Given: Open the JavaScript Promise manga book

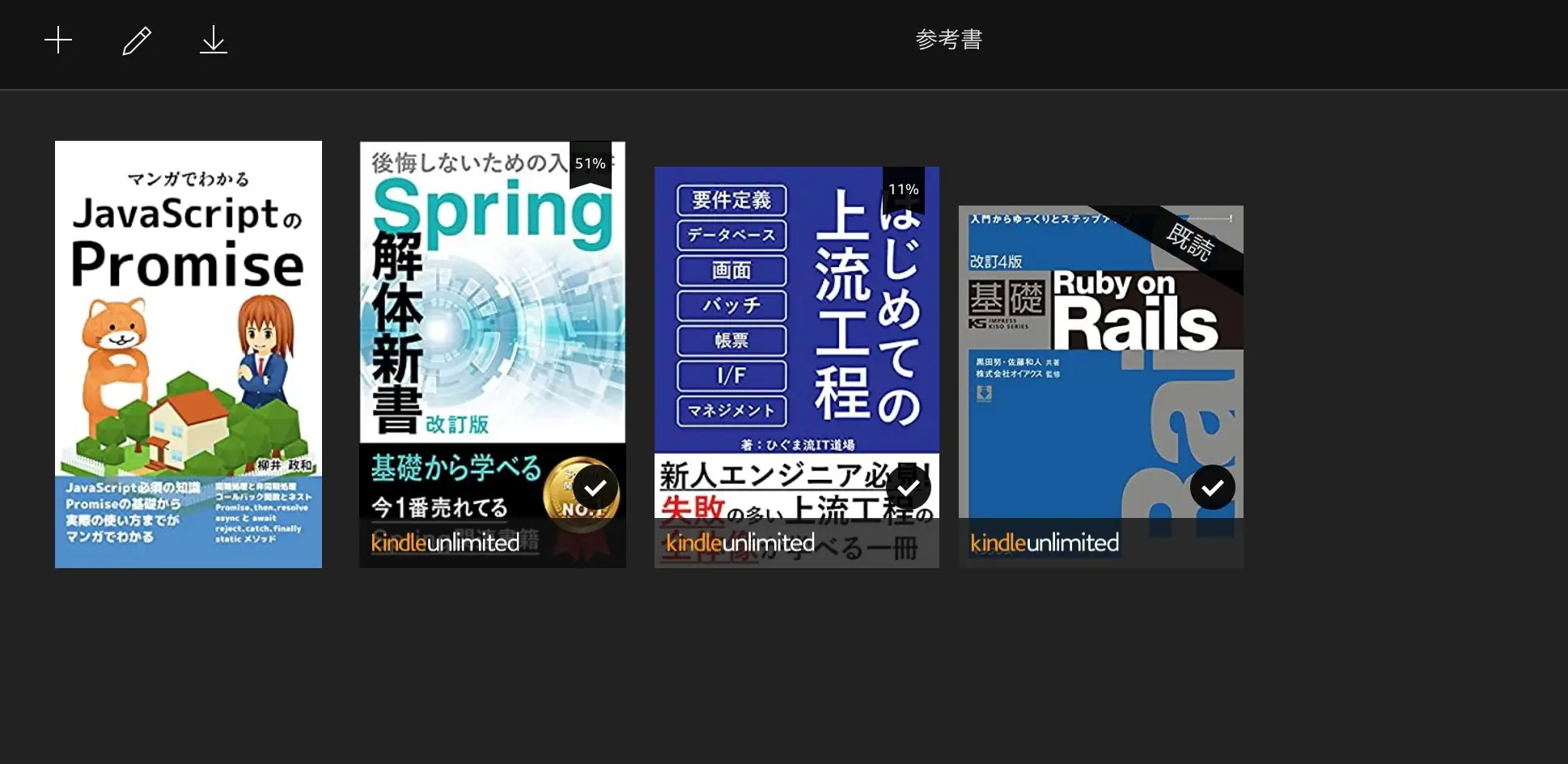Looking at the screenshot, I should 189,354.
